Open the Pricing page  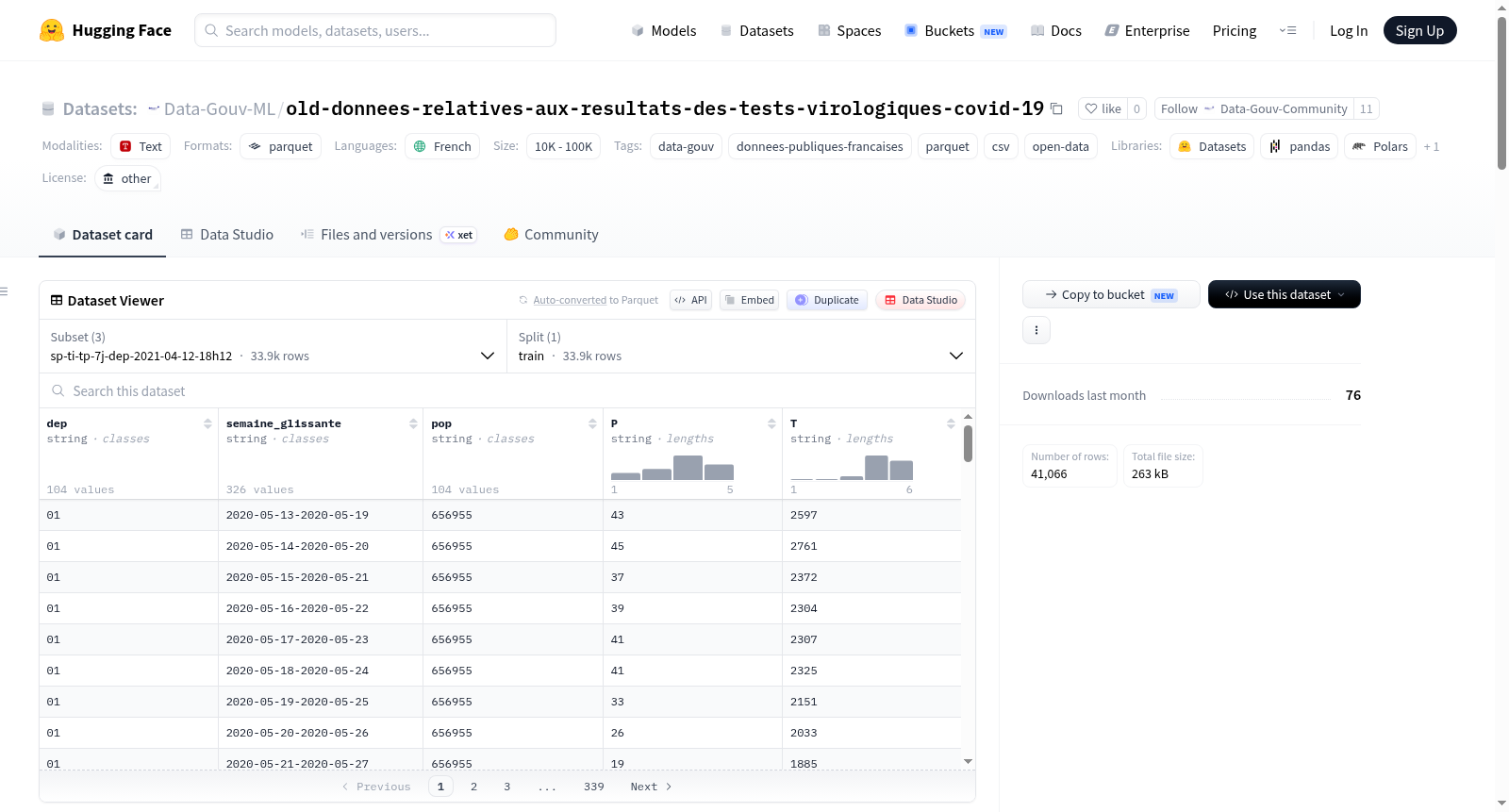coord(1235,31)
